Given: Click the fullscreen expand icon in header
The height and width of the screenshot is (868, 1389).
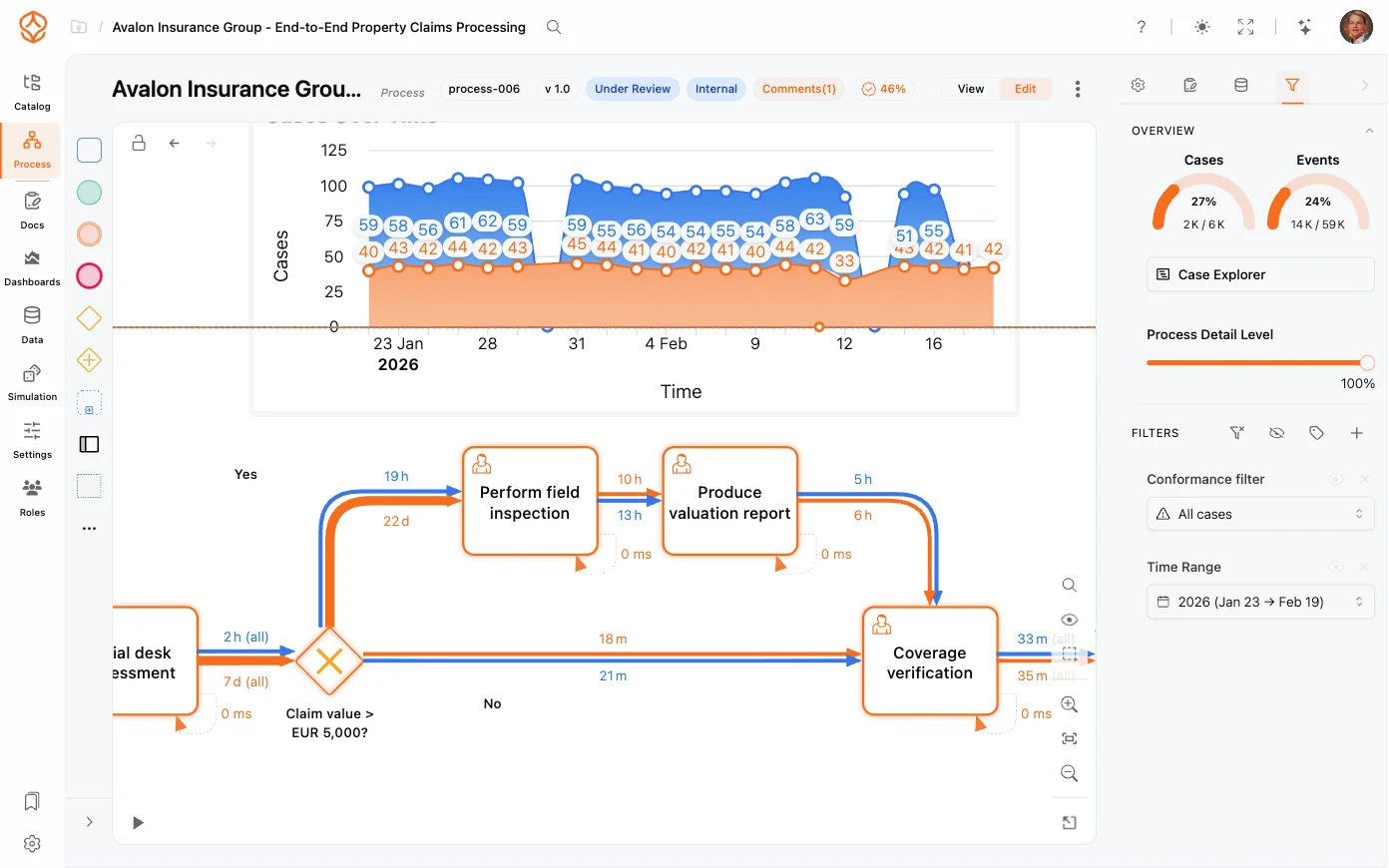Looking at the screenshot, I should coord(1245,27).
